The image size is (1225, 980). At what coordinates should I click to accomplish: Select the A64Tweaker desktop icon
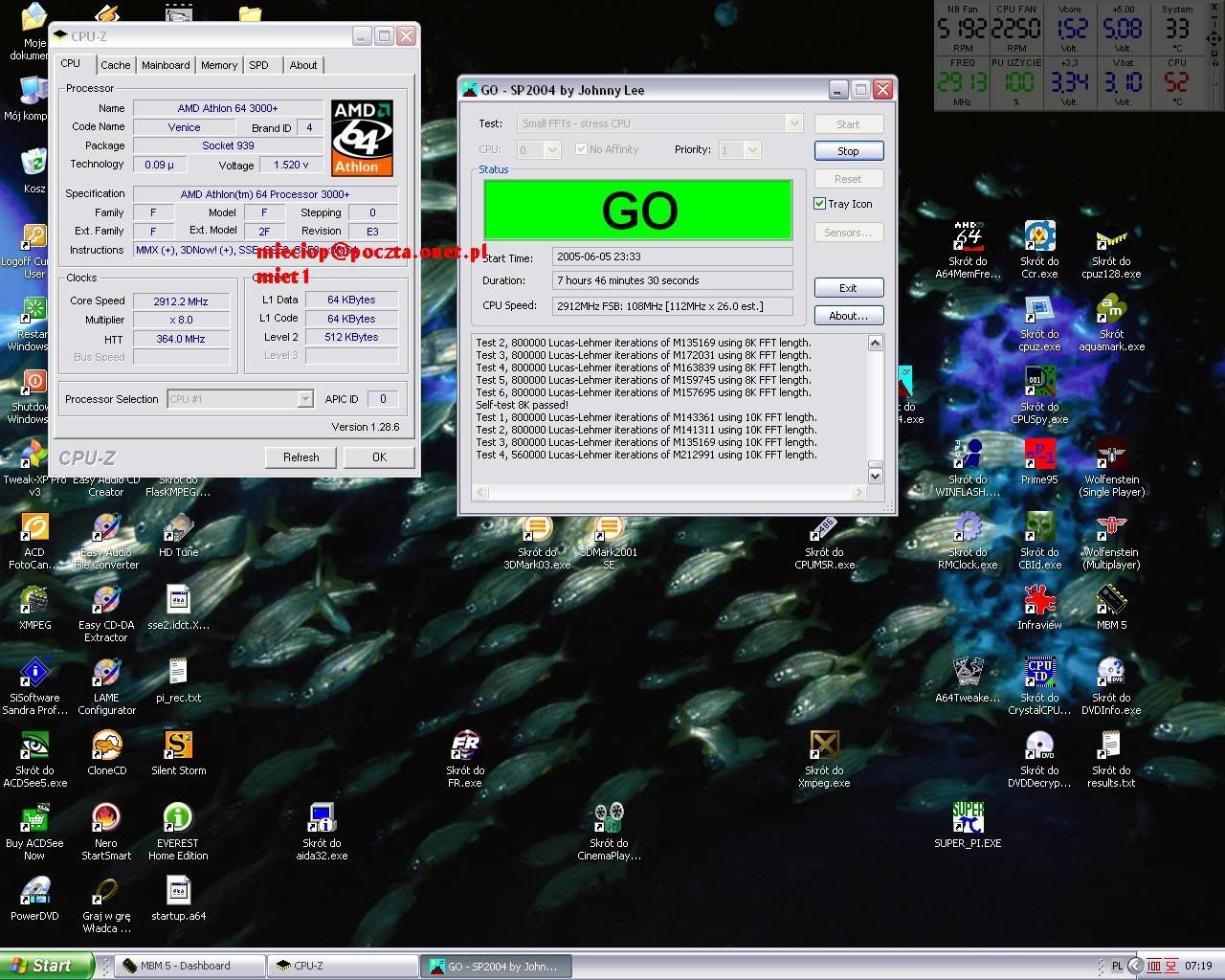[968, 679]
